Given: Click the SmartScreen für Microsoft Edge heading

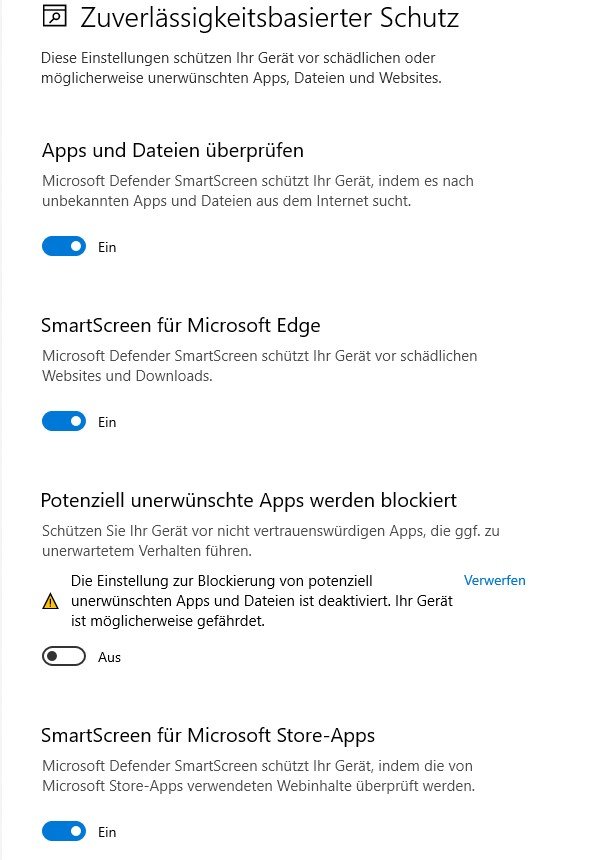Looking at the screenshot, I should click(x=181, y=325).
